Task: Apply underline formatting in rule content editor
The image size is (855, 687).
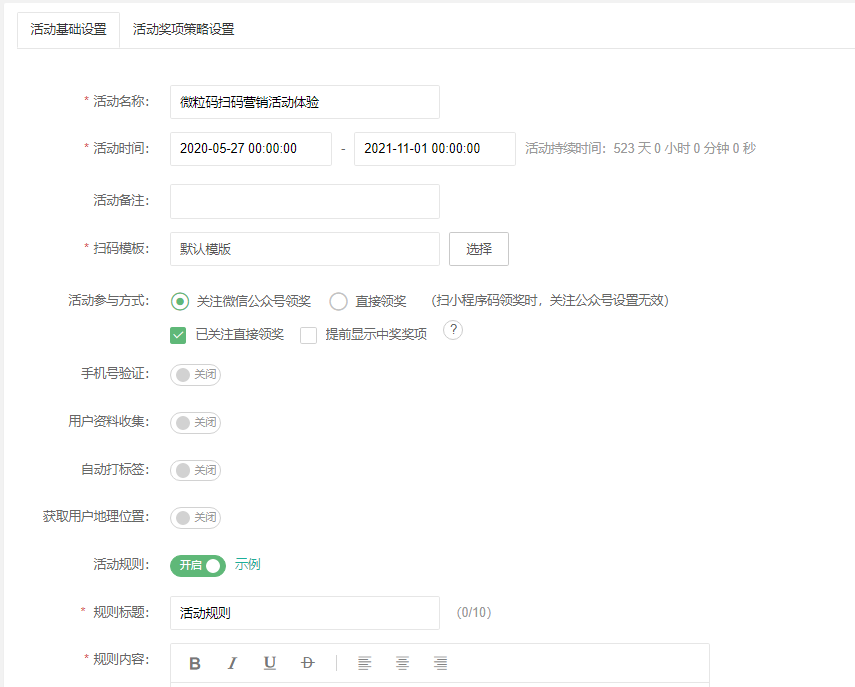Action: 270,663
